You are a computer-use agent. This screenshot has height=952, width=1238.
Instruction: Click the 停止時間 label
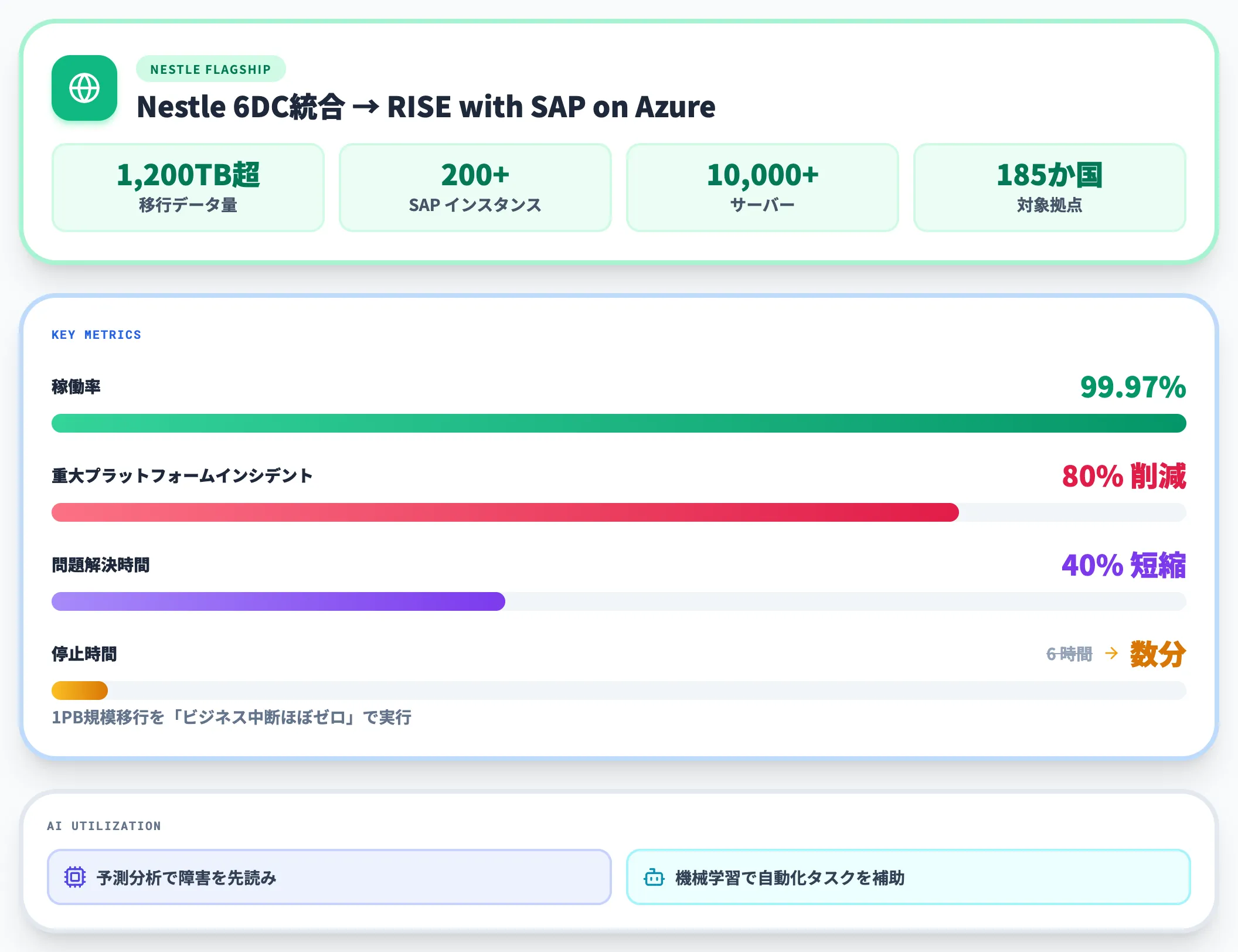[84, 654]
